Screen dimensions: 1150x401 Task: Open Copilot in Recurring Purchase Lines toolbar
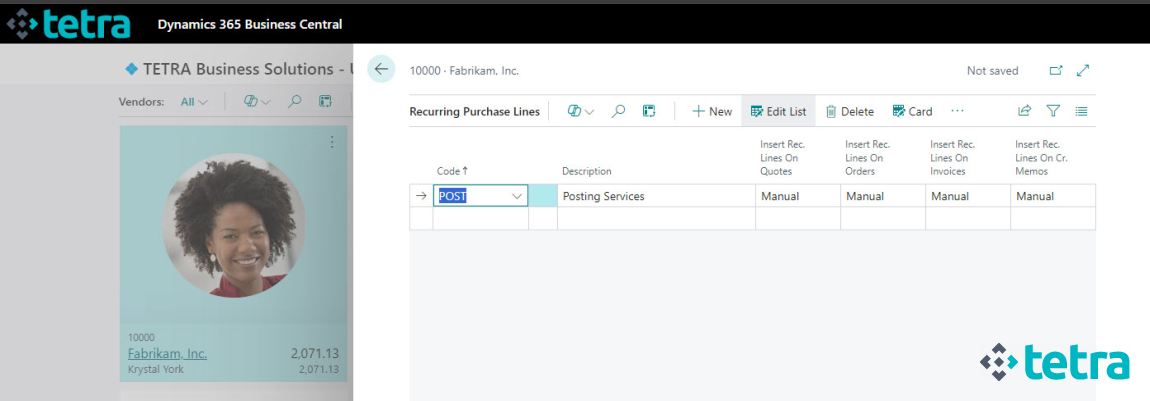point(580,111)
